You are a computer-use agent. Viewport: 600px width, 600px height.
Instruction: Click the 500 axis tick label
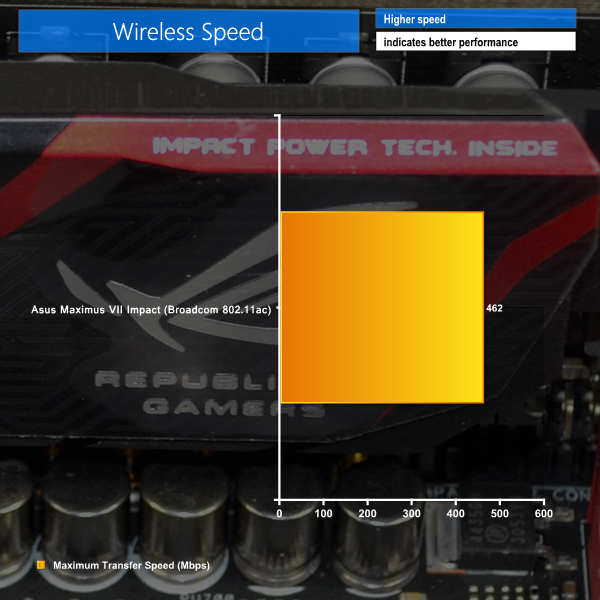tap(500, 514)
